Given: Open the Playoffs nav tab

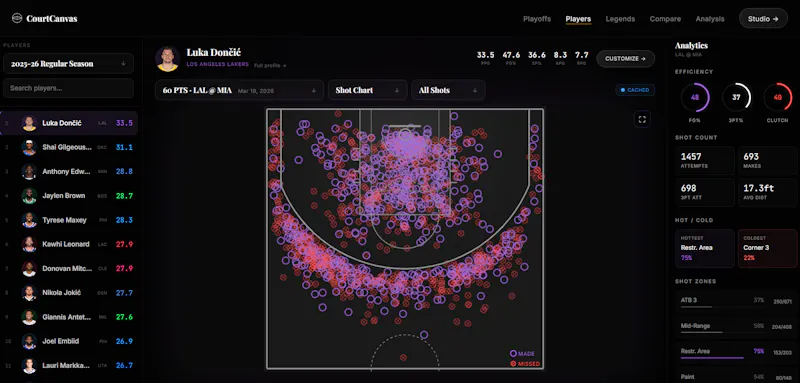Looking at the screenshot, I should tap(537, 19).
